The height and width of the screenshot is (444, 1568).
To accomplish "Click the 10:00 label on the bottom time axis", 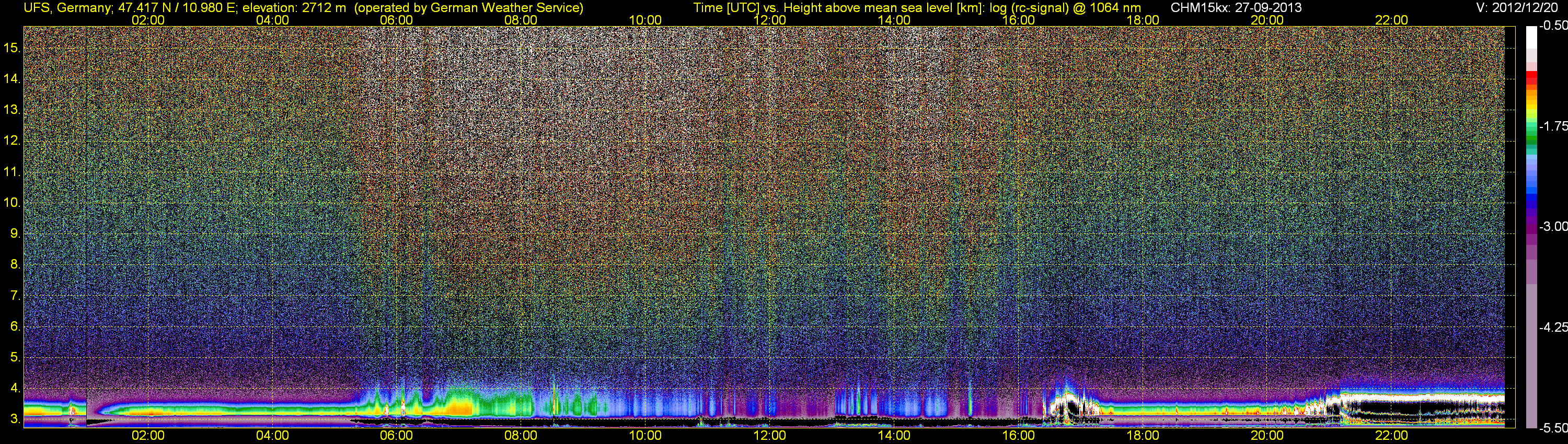I will (x=645, y=436).
